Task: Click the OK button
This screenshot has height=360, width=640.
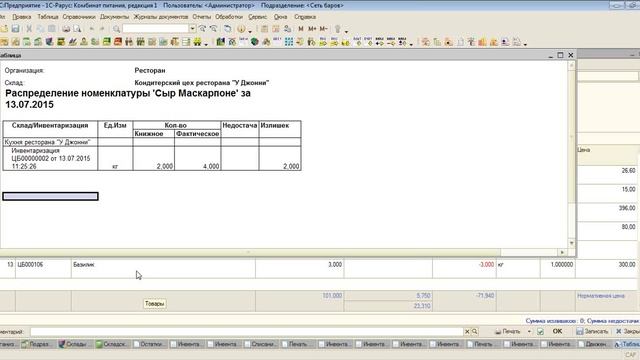Action: coord(557,331)
